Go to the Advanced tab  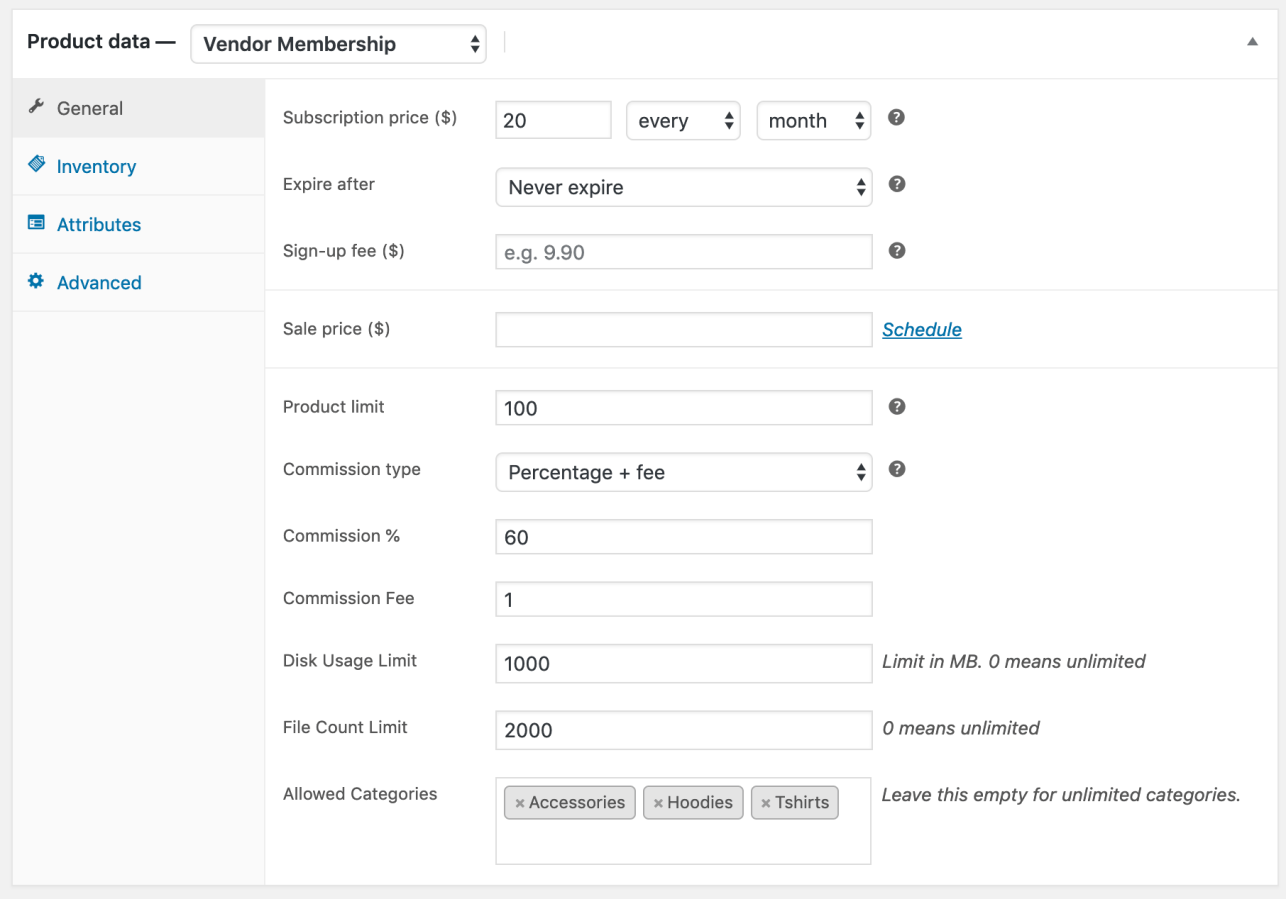point(98,283)
